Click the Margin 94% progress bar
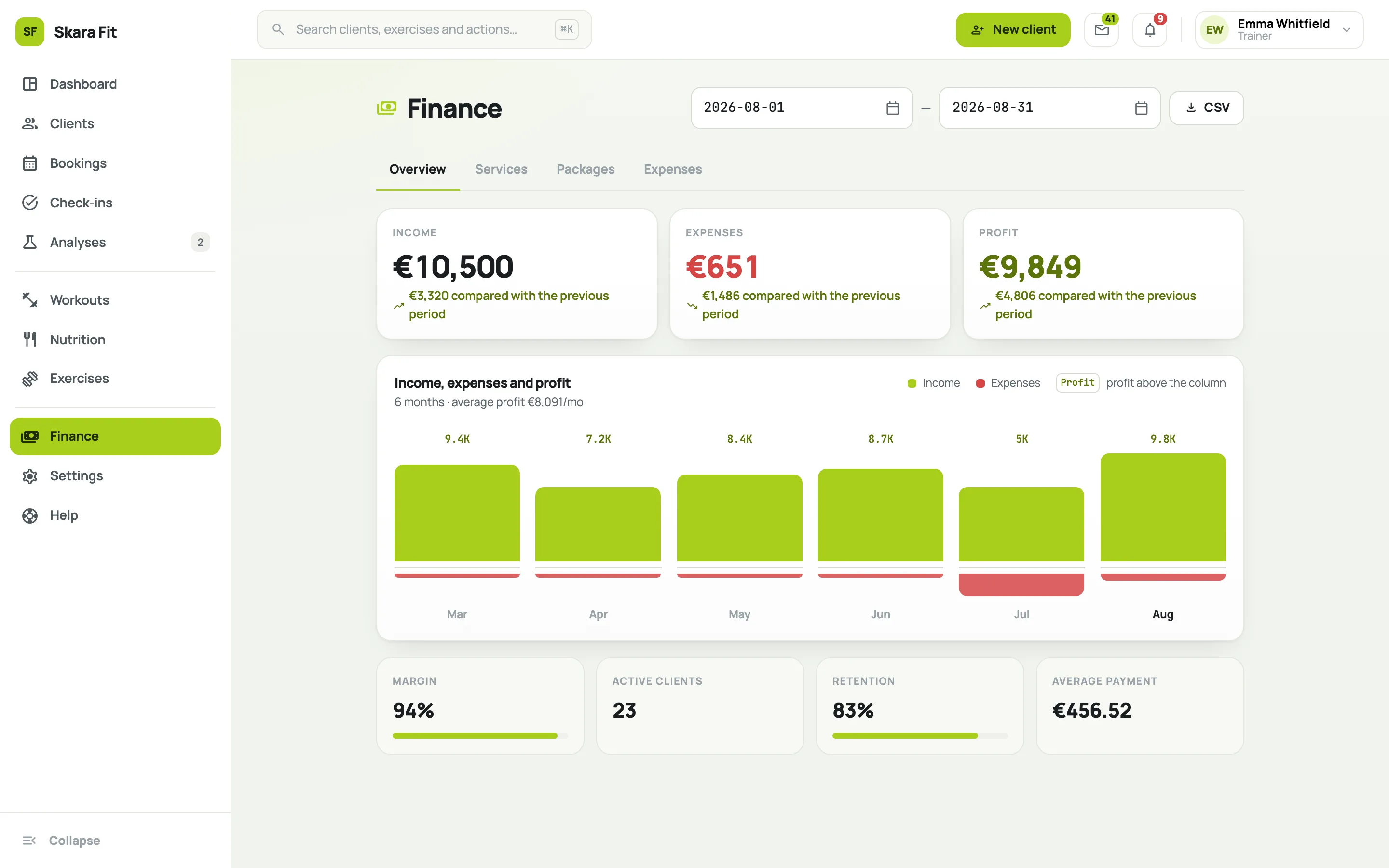The height and width of the screenshot is (868, 1389). click(x=480, y=735)
